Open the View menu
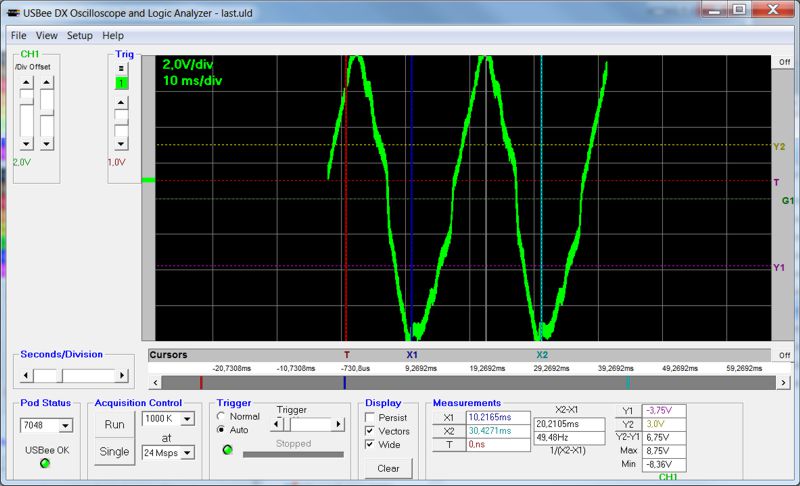 [46, 35]
